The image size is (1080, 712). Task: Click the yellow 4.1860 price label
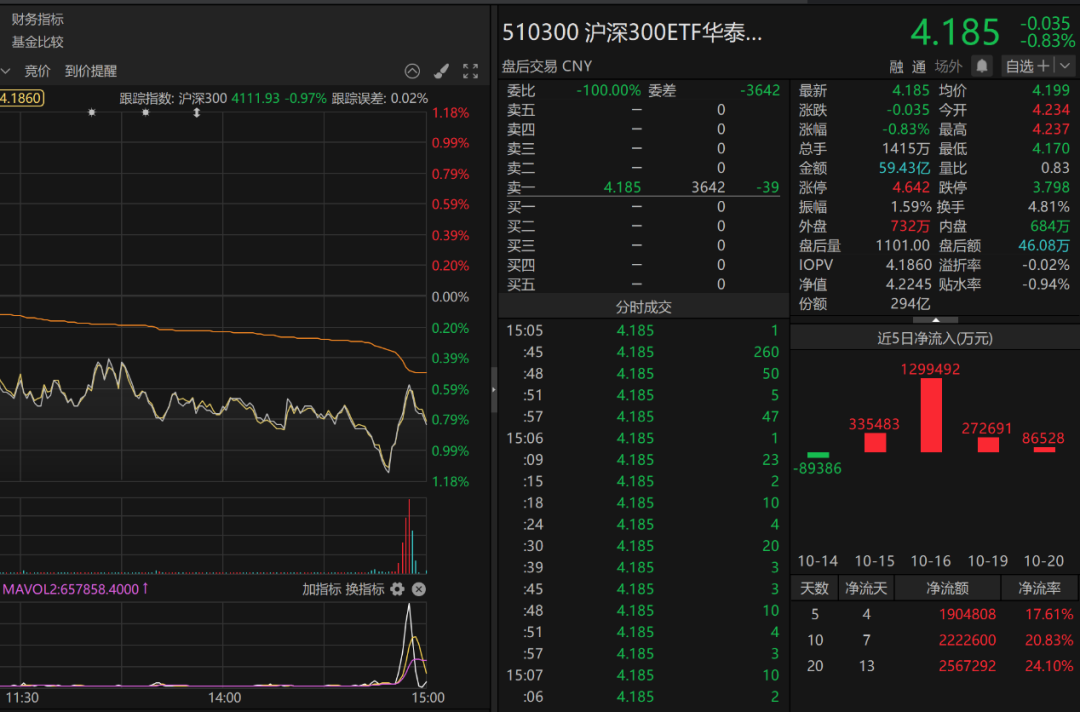click(21, 98)
